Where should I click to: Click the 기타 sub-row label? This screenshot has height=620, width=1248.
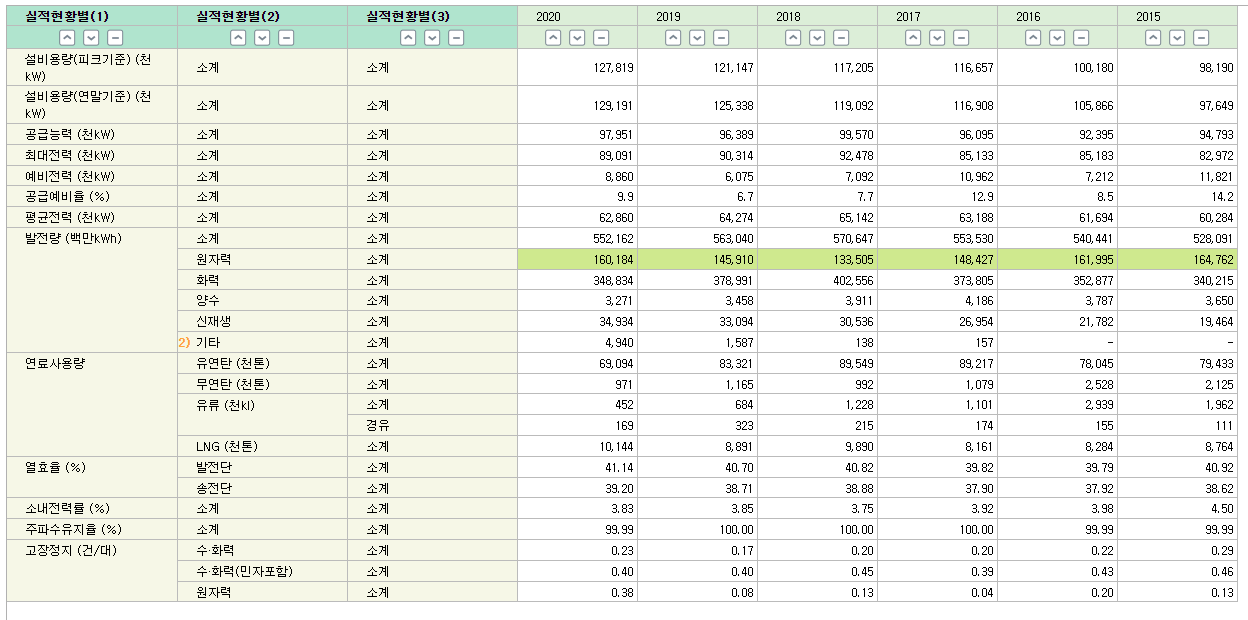tap(208, 342)
